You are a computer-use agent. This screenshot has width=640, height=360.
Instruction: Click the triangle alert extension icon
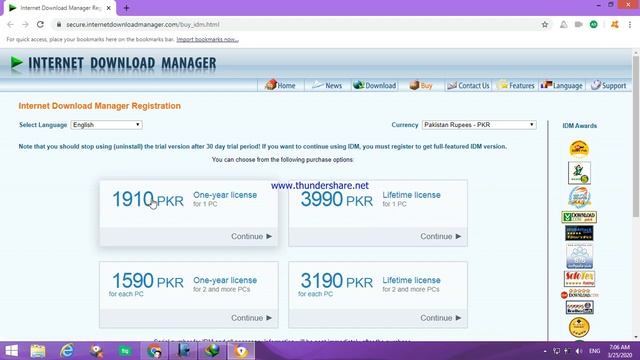[563, 24]
